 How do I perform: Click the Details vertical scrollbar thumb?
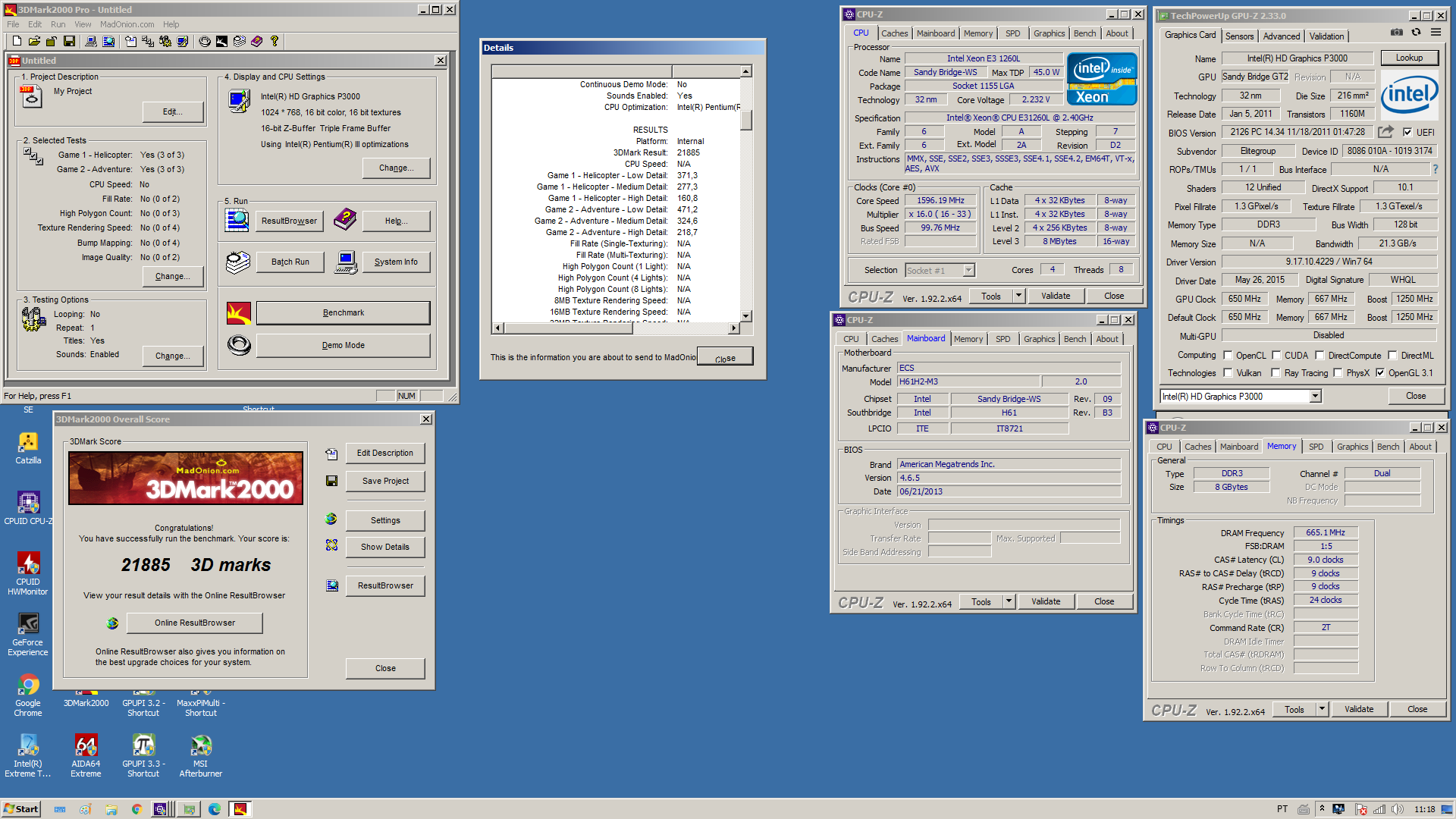(x=746, y=120)
